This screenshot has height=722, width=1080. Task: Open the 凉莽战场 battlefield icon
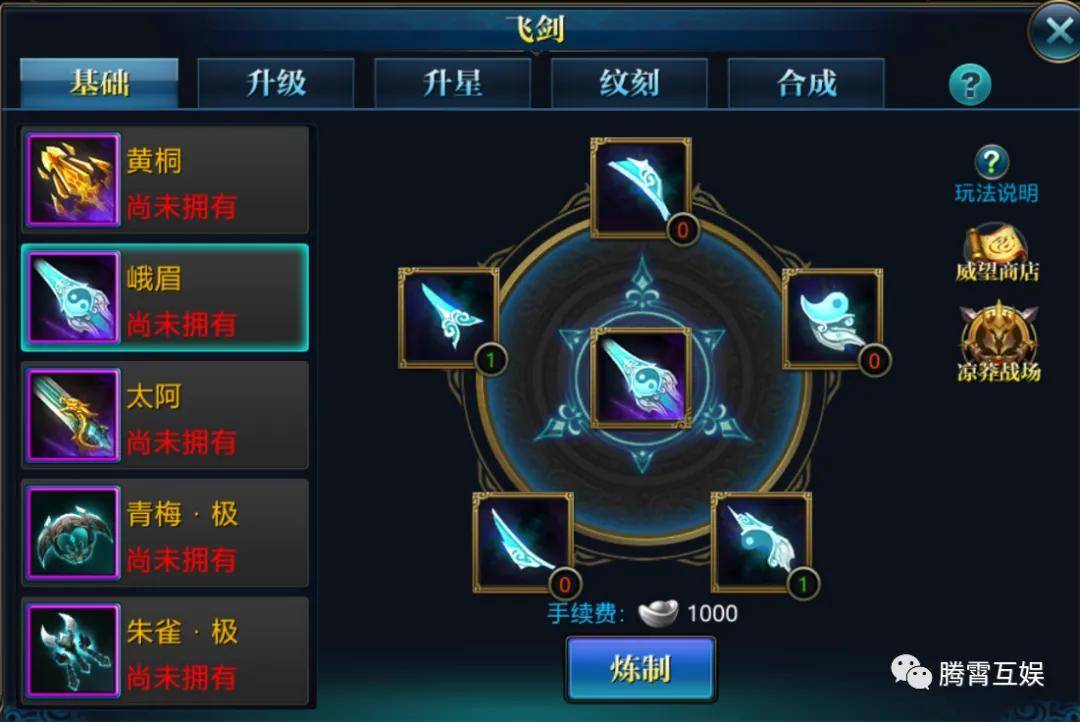point(998,341)
